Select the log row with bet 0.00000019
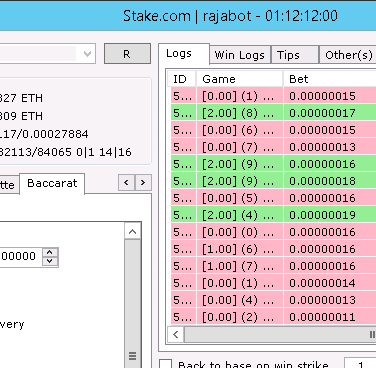376x368 pixels. point(273,215)
